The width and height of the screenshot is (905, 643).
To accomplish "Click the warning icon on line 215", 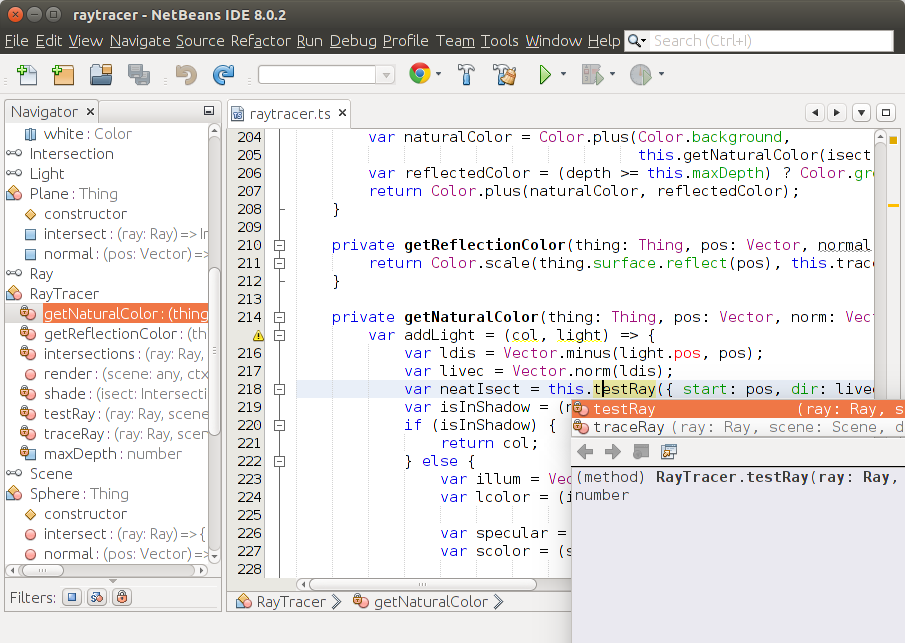I will pos(258,335).
